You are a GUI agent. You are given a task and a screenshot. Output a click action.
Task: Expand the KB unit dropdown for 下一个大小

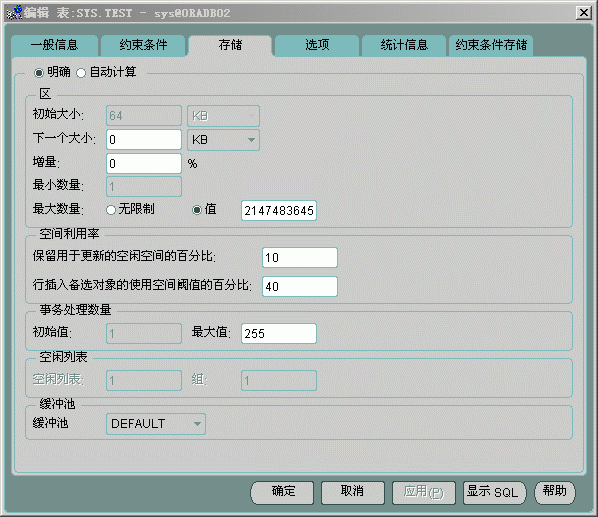223,140
